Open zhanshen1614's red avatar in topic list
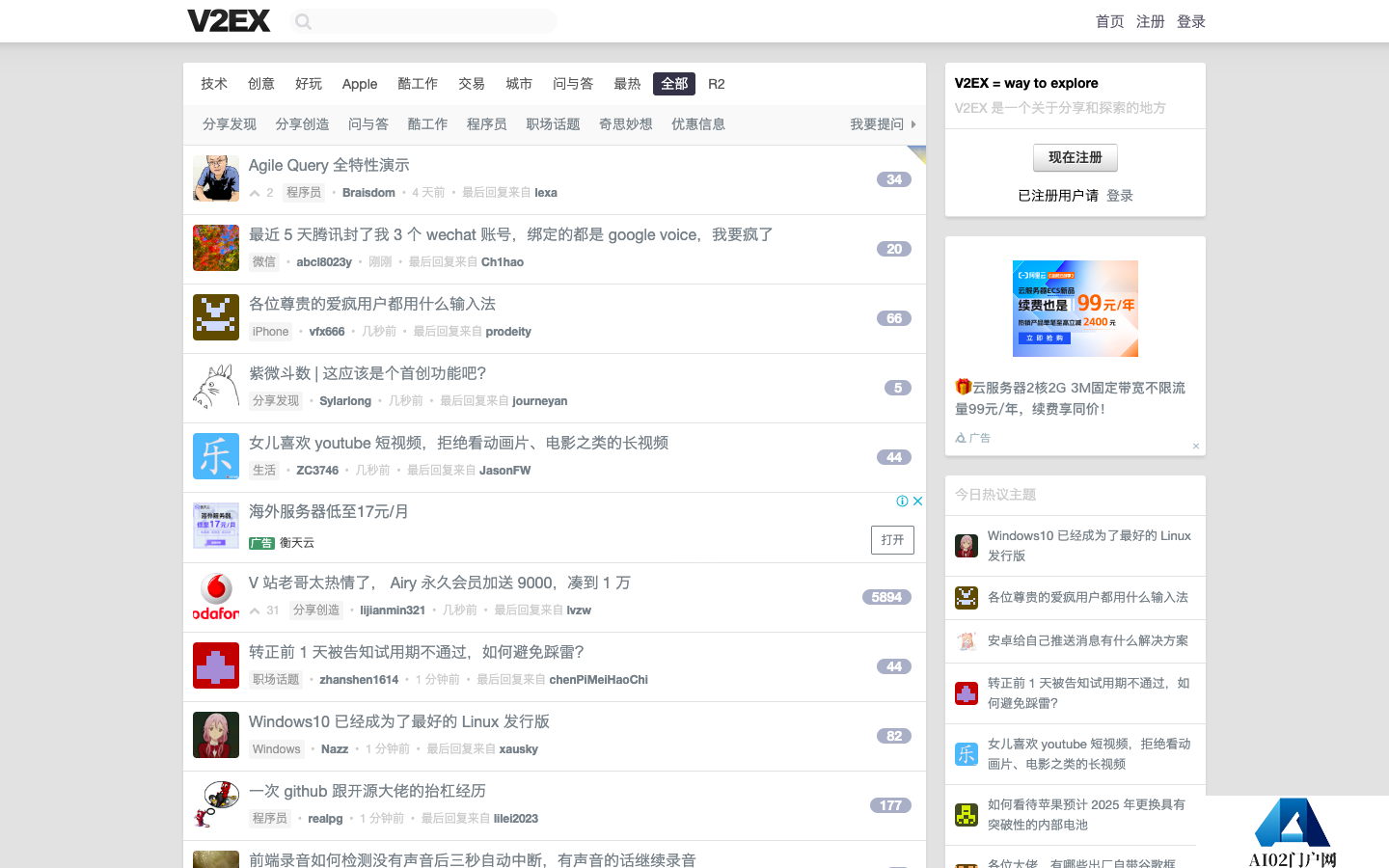This screenshot has width=1389, height=868. pos(216,665)
